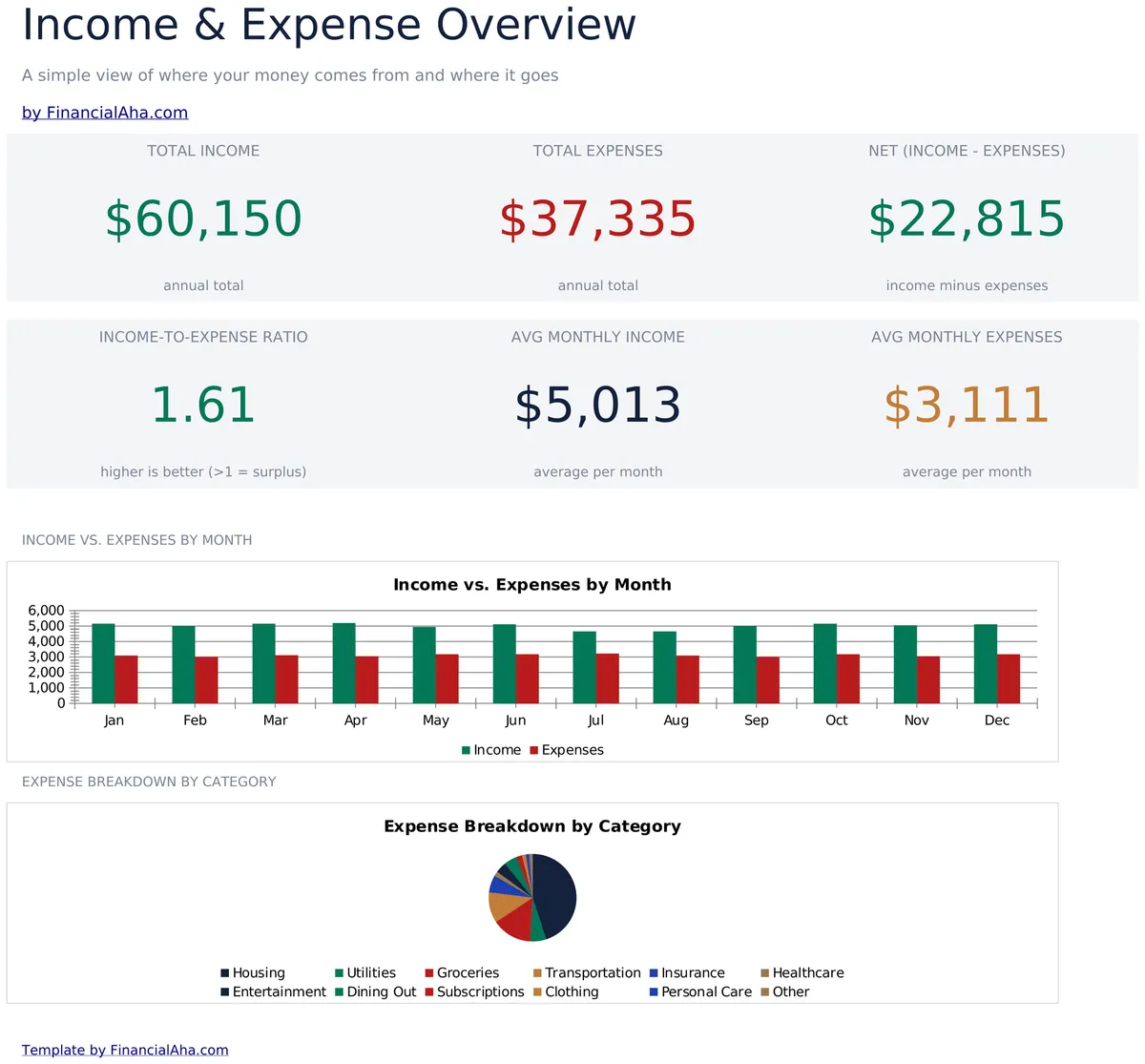Select the January income bar

coord(103,663)
